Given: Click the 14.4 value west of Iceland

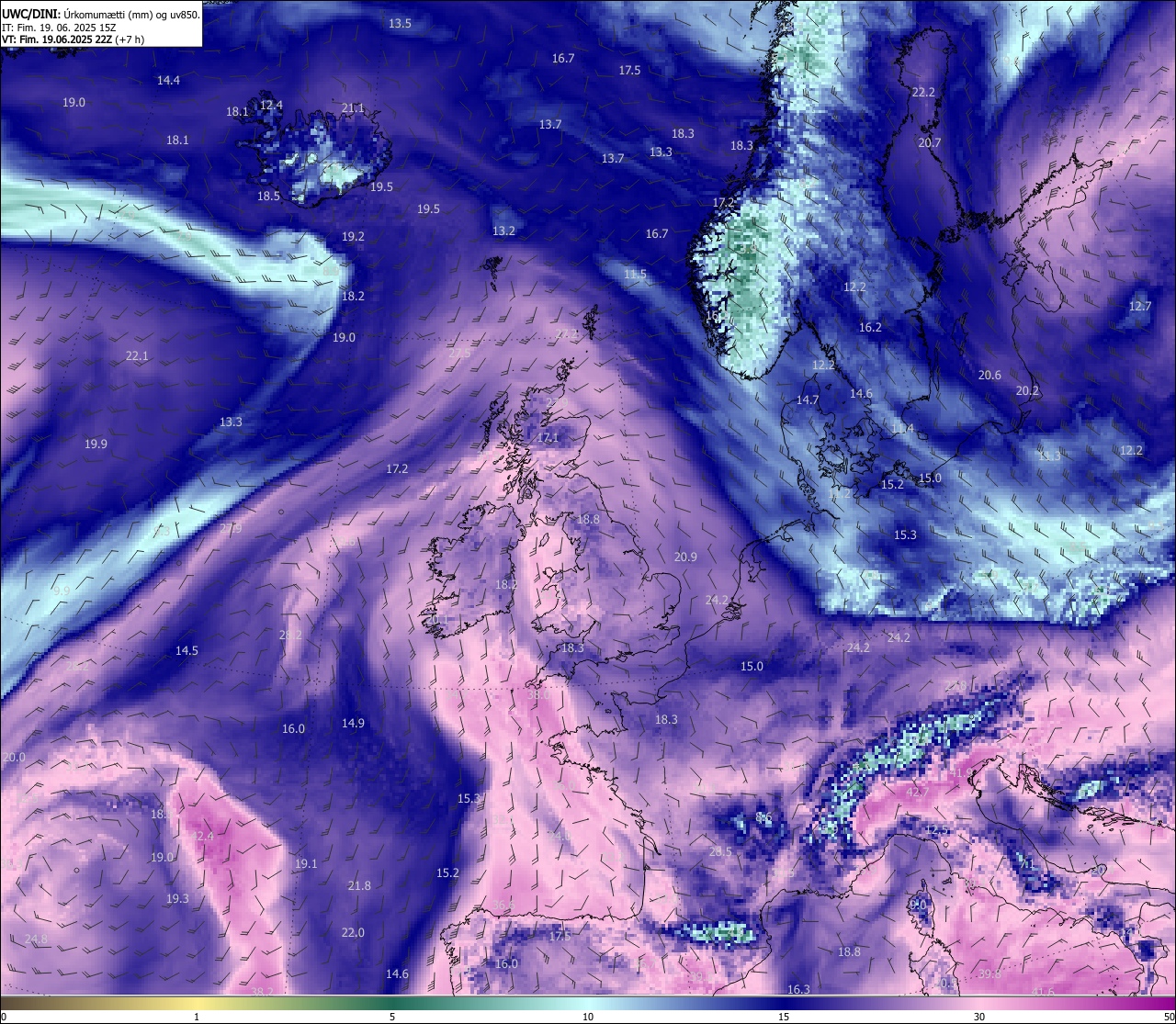Looking at the screenshot, I should [168, 80].
